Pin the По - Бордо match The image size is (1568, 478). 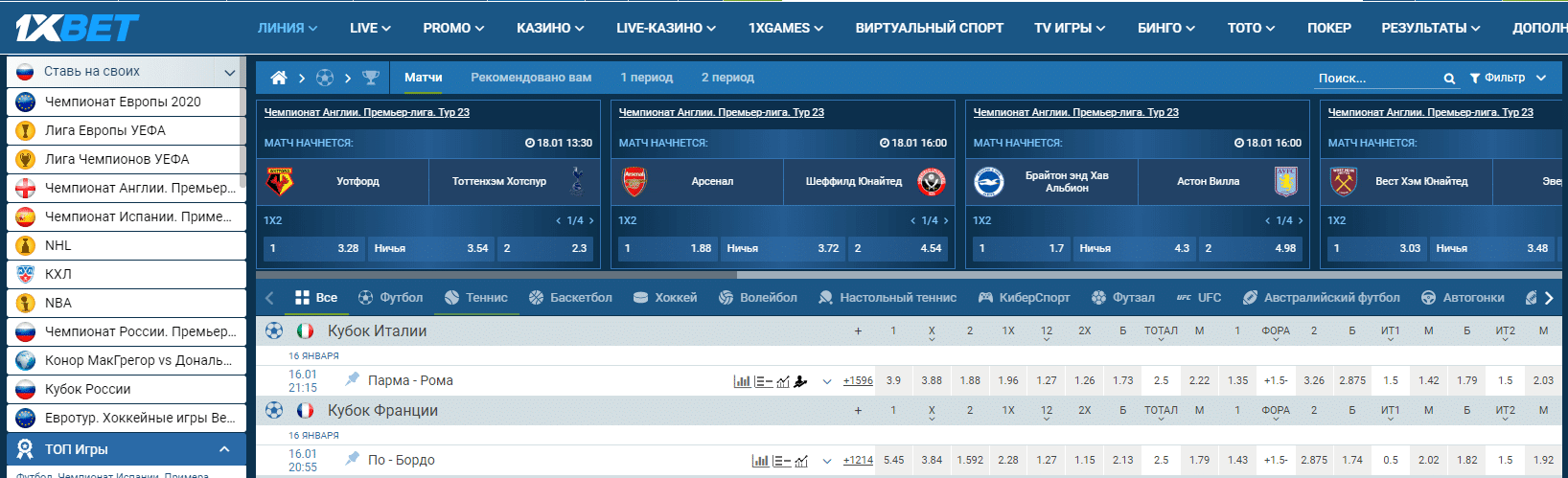353,459
